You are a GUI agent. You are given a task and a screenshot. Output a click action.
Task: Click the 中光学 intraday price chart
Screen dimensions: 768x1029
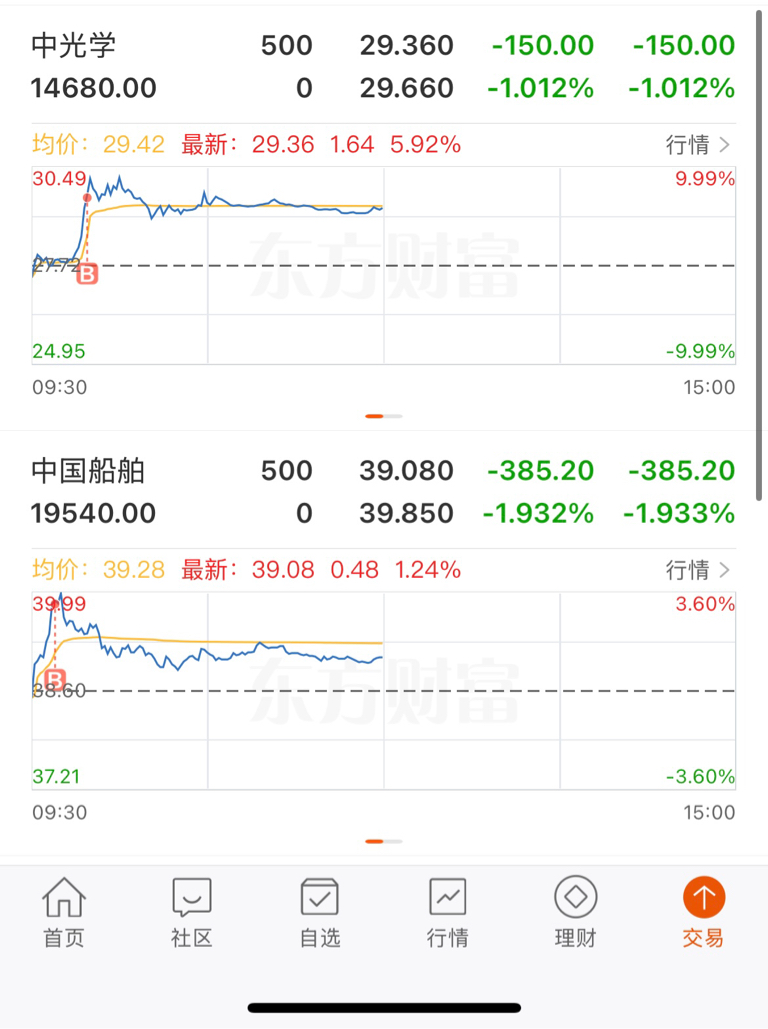coord(383,266)
